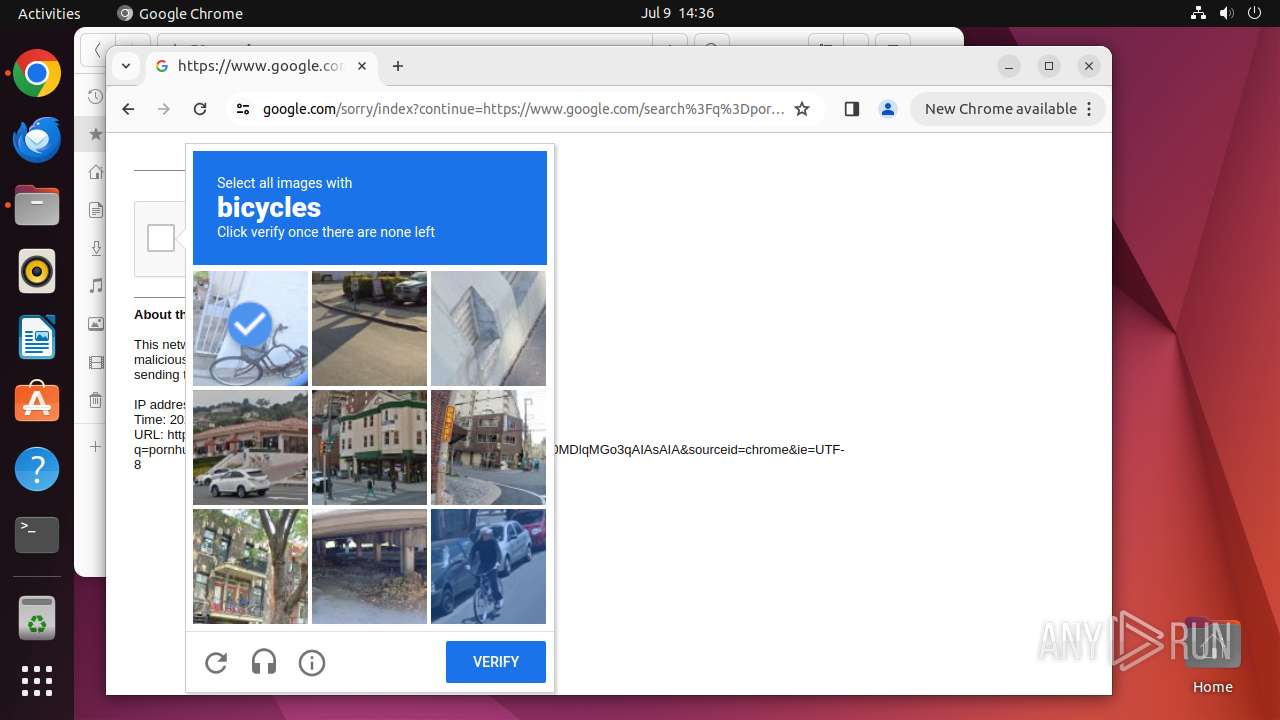Open volume icon in system tray
1280x720 pixels.
(x=1227, y=13)
